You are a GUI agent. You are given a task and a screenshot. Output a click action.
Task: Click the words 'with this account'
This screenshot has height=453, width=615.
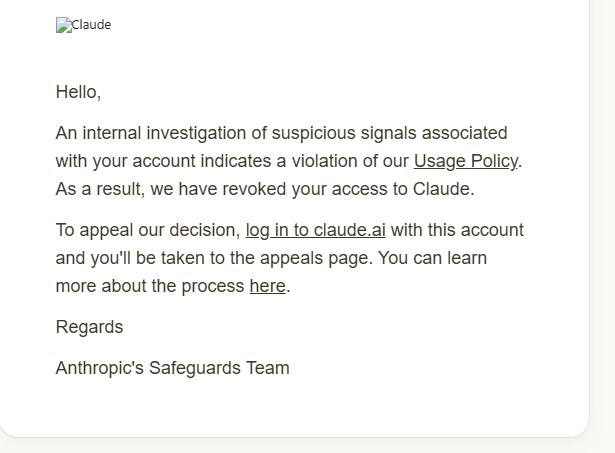click(x=457, y=230)
